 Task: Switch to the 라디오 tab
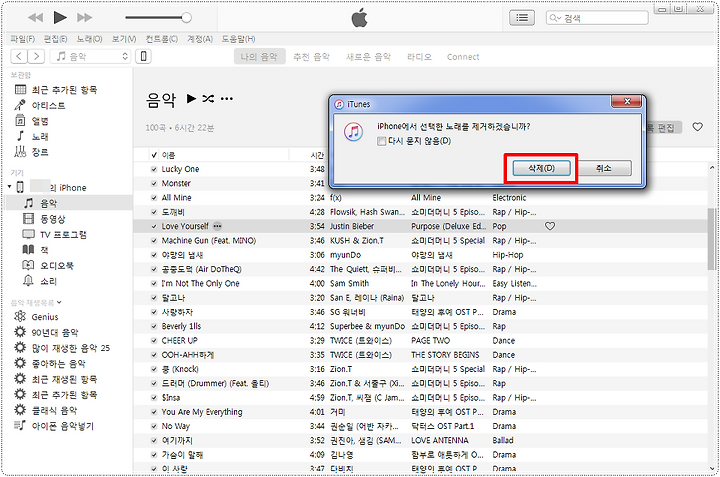pos(419,57)
